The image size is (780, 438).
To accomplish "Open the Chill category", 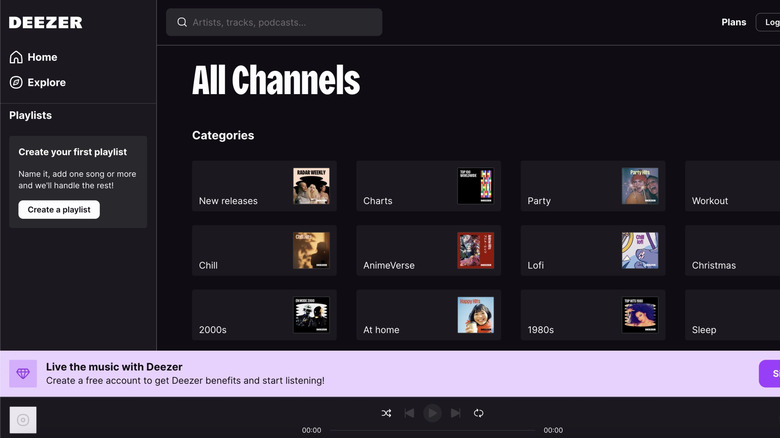I will (264, 250).
